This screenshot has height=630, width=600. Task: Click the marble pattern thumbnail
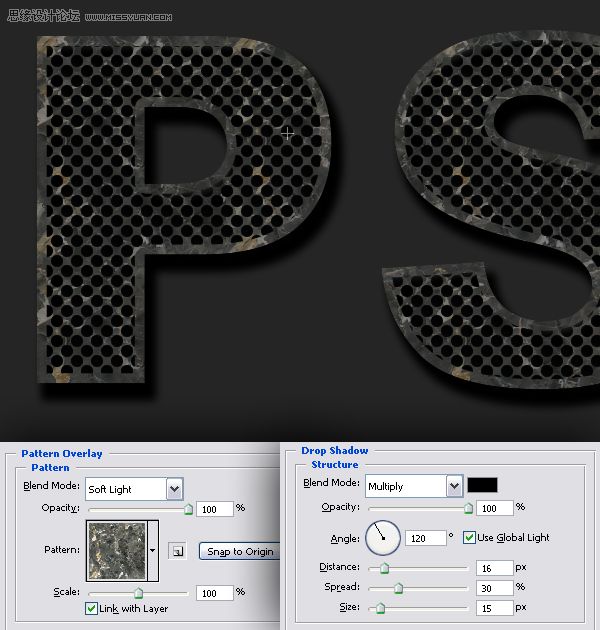(x=117, y=550)
